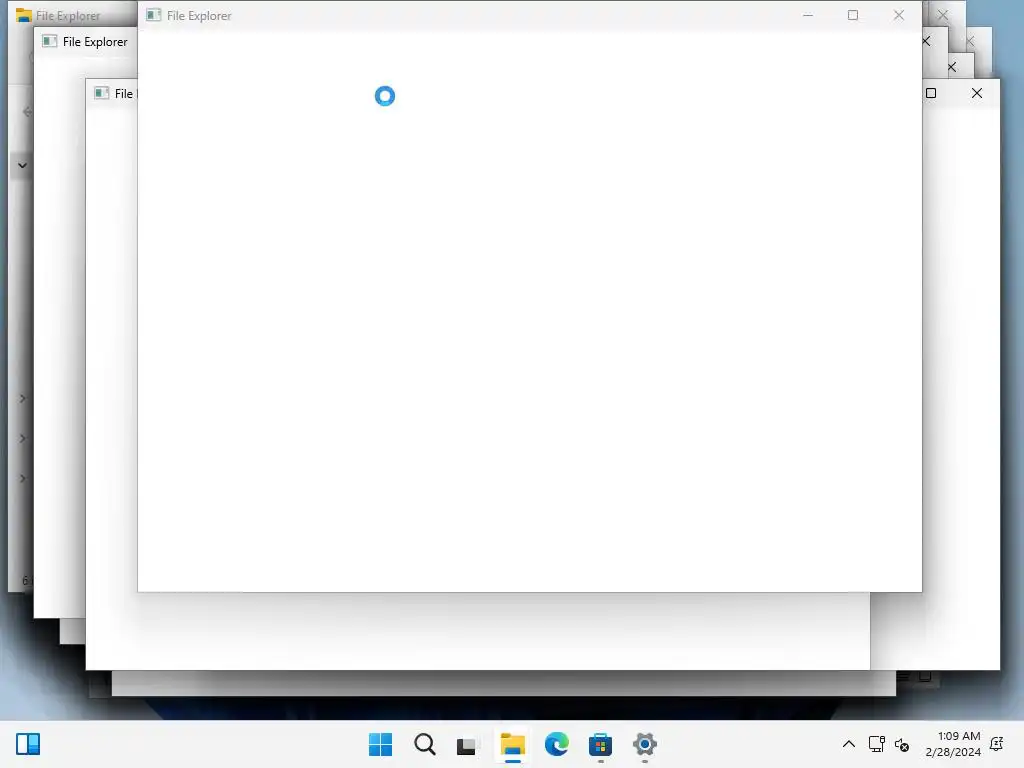Open Settings gear on the taskbar

tap(645, 744)
